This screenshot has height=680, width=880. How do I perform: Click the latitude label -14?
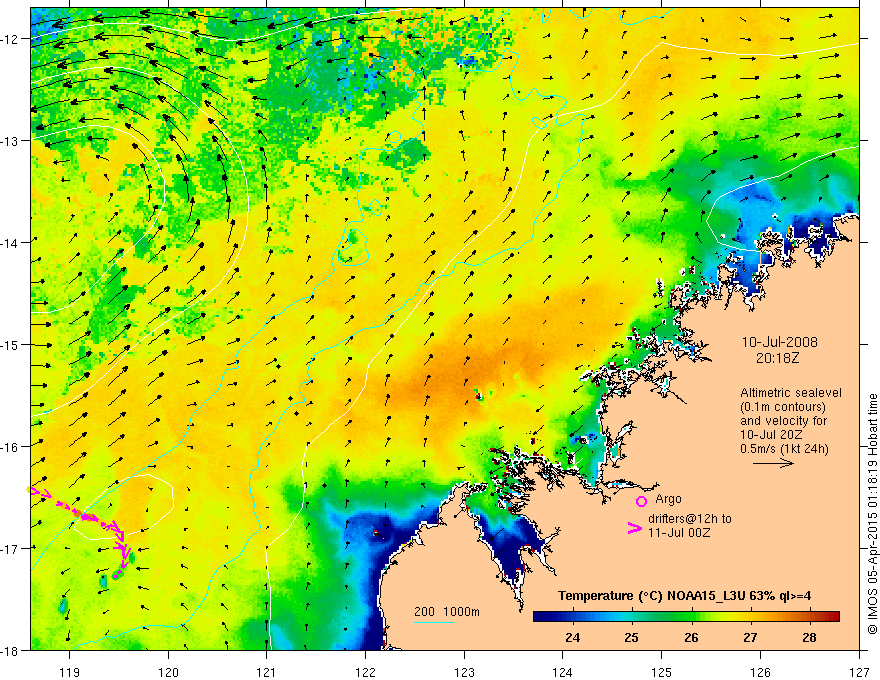(x=10, y=243)
